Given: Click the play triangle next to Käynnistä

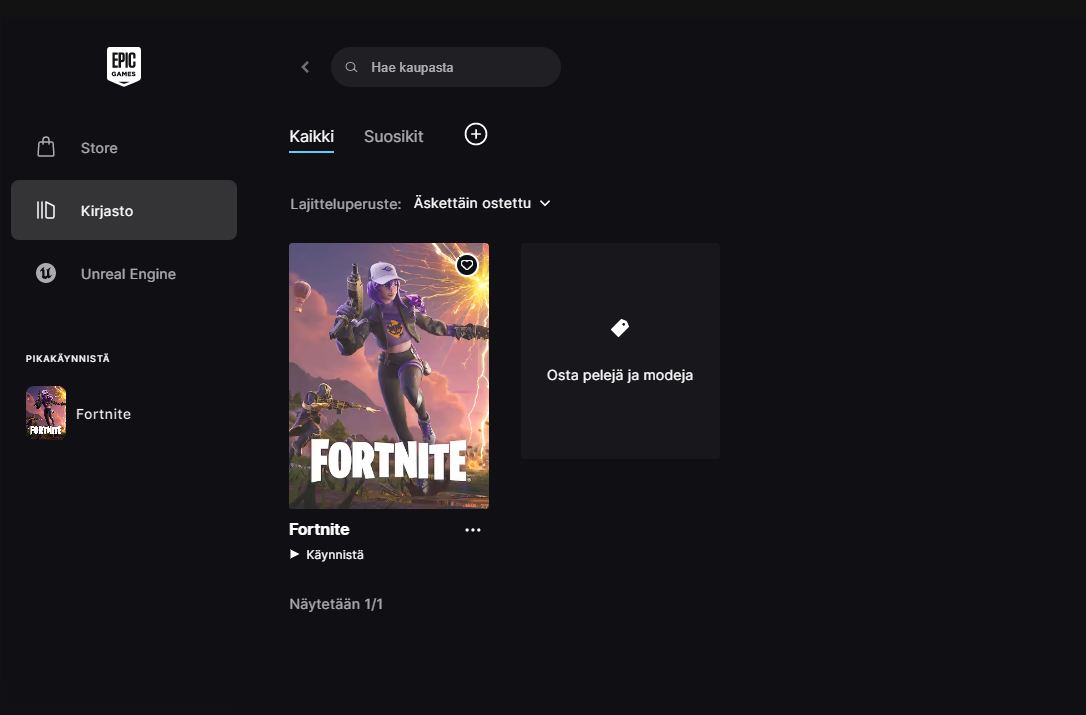Looking at the screenshot, I should (294, 554).
